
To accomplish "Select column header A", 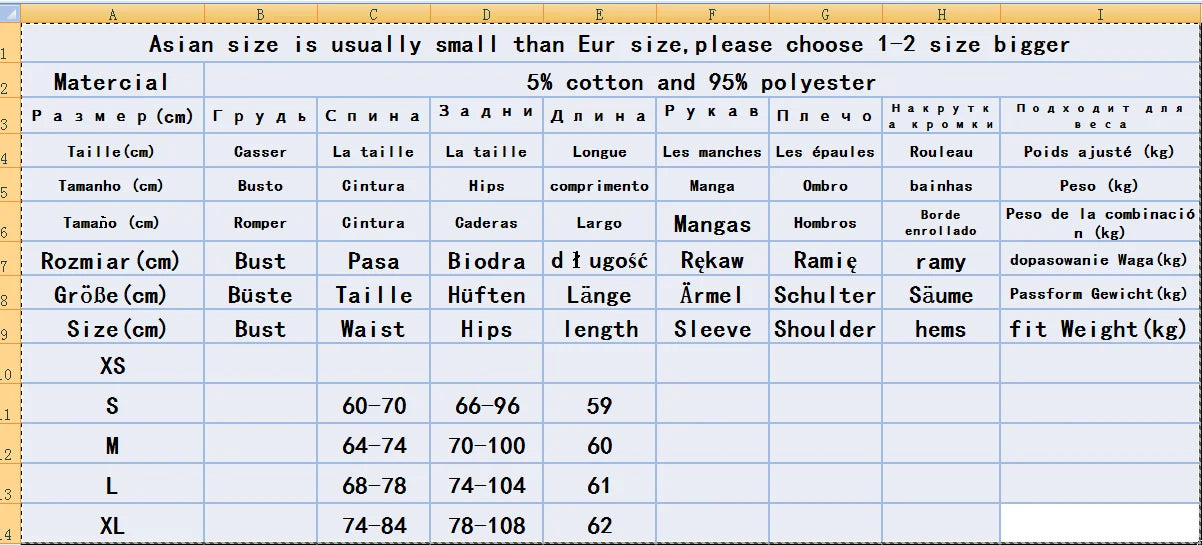I will tap(112, 15).
